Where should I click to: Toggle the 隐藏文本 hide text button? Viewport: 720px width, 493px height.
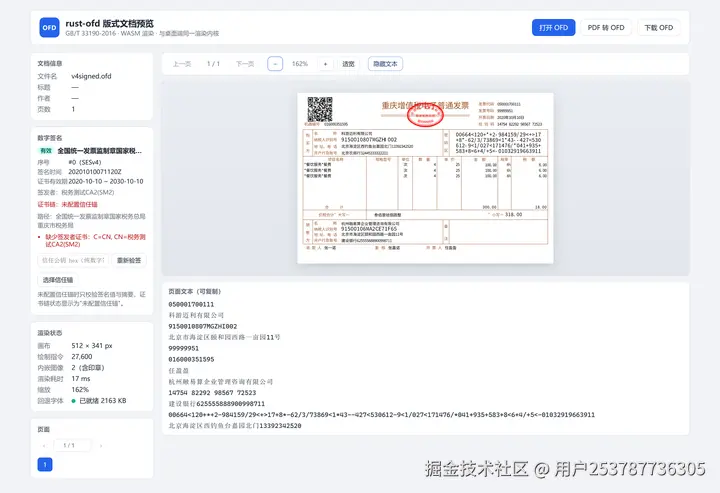[385, 64]
